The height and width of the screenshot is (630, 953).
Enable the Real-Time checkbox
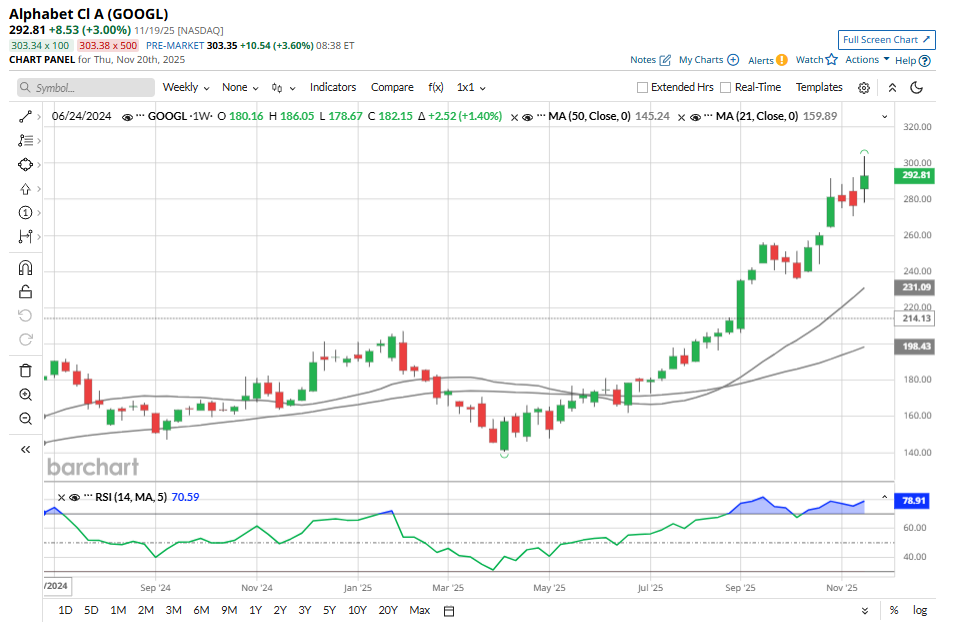(x=726, y=88)
